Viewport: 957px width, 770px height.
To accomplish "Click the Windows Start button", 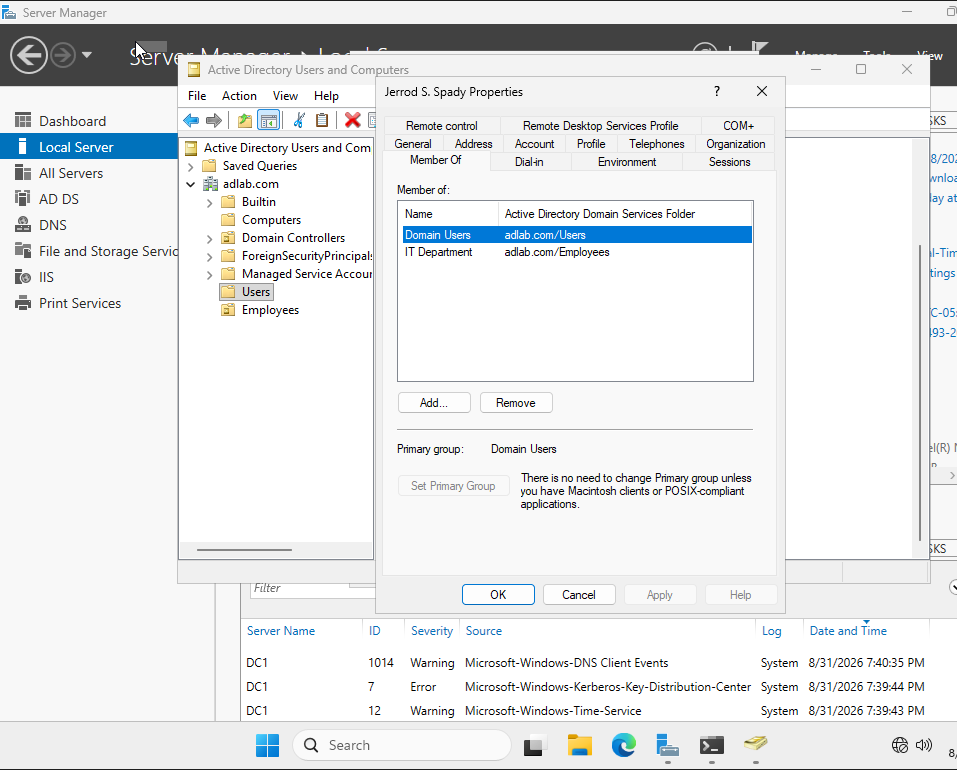I will pyautogui.click(x=267, y=745).
